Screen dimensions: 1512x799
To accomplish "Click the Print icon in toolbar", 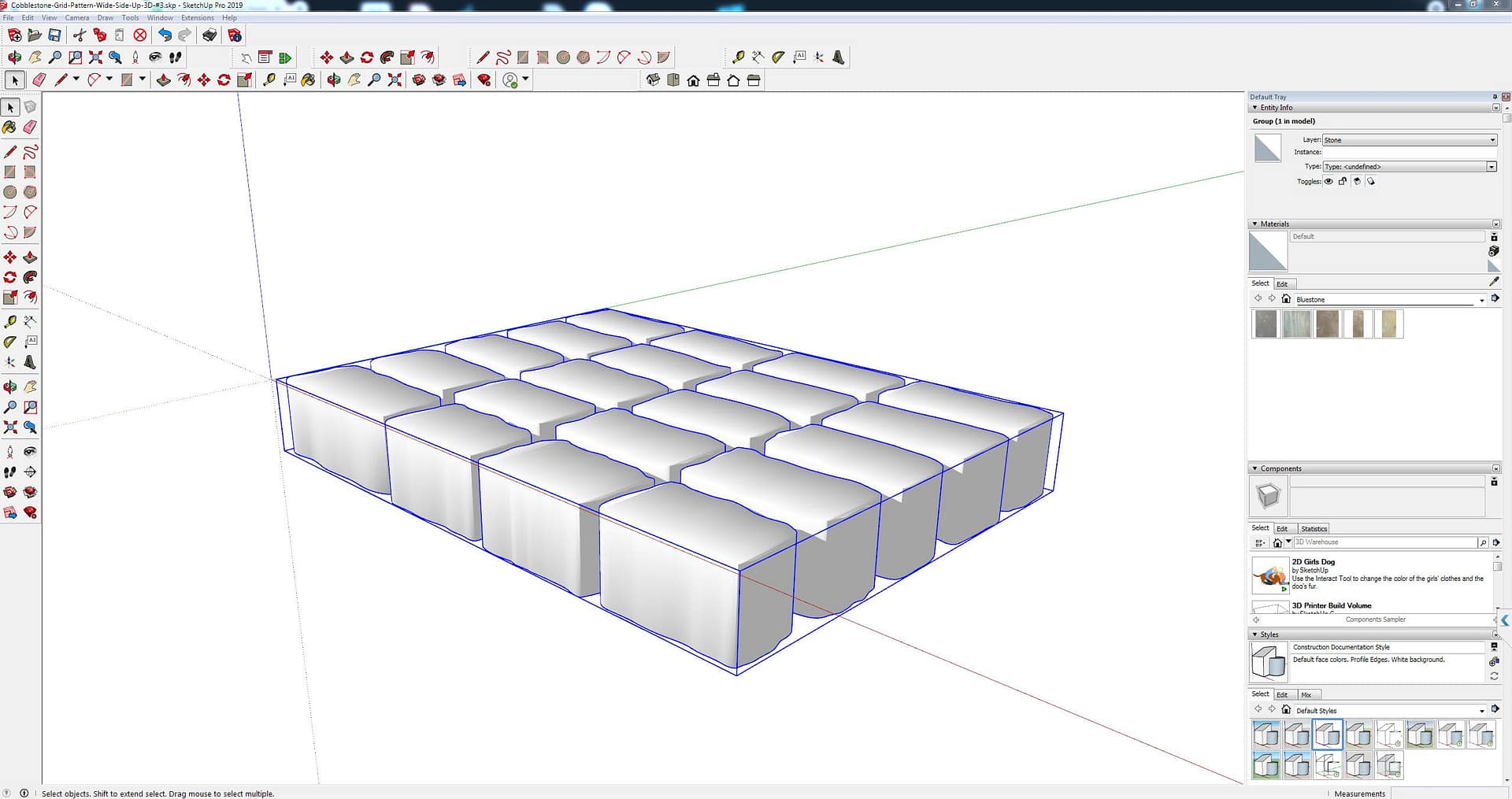I will (x=209, y=35).
